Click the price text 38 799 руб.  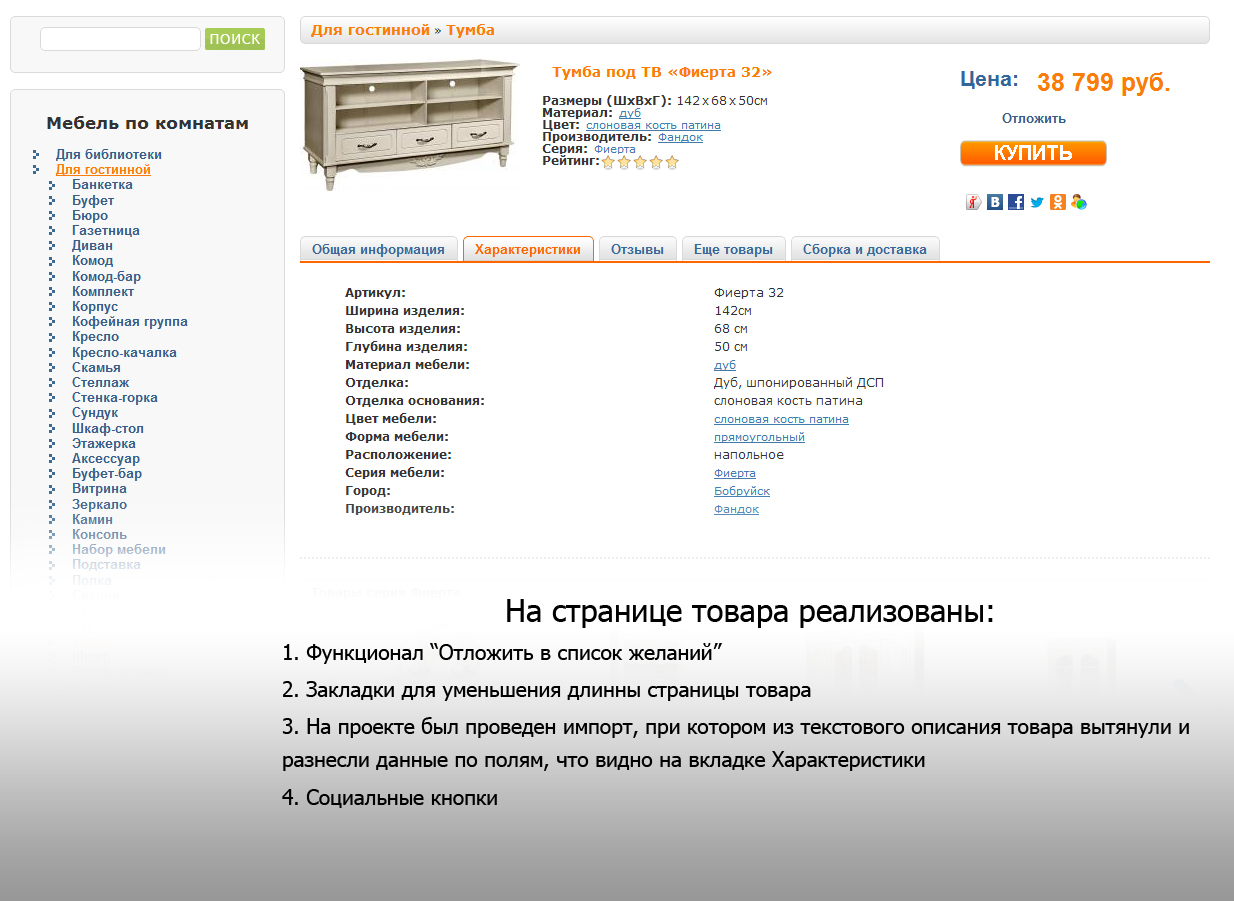1103,82
